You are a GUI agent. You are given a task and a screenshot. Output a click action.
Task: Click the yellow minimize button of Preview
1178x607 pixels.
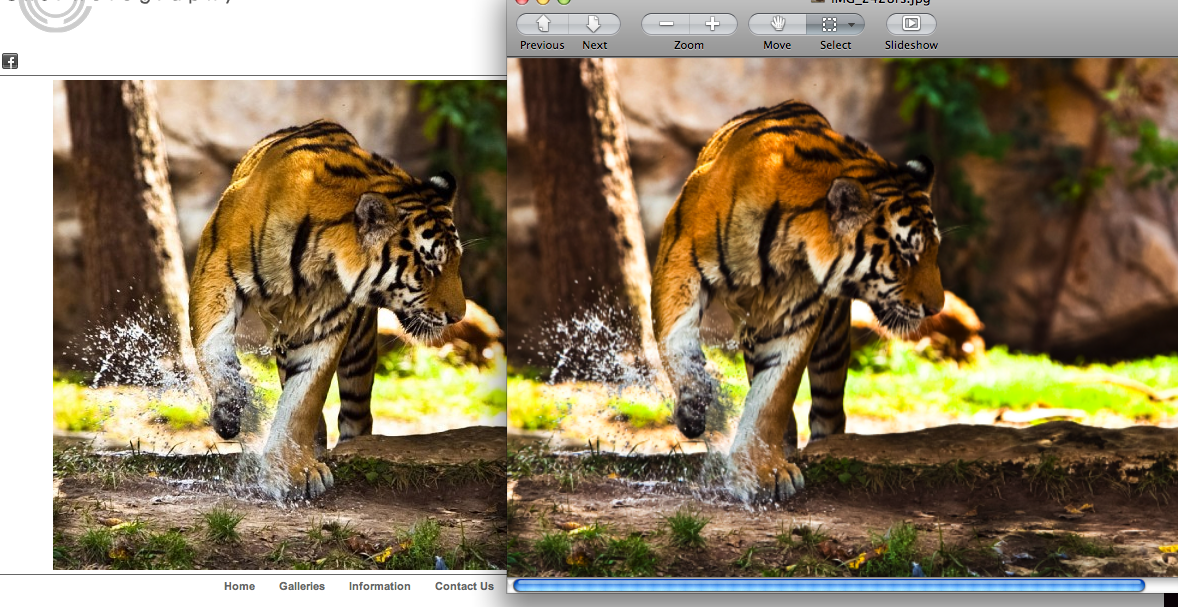click(542, 2)
